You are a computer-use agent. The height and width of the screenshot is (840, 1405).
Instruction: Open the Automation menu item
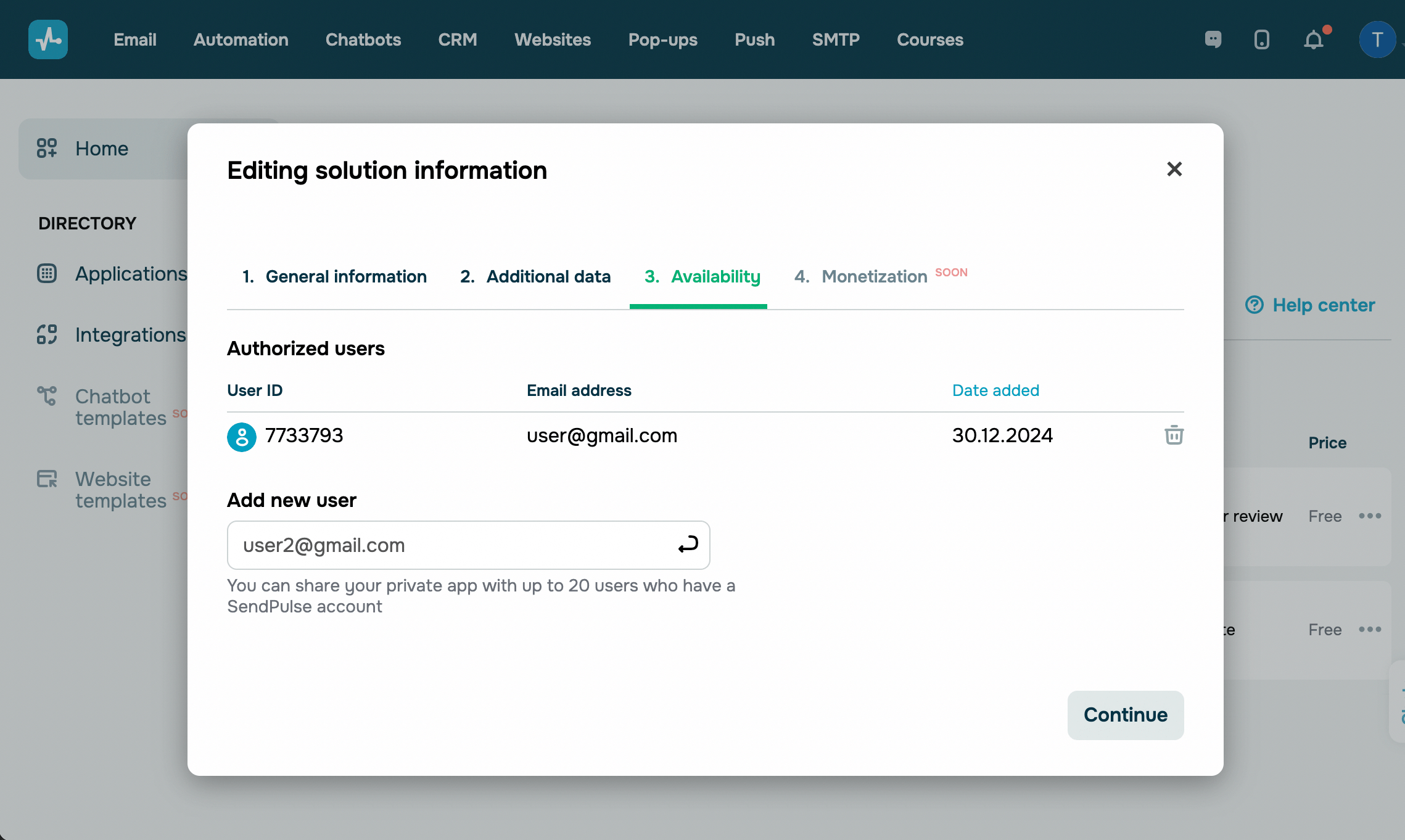pyautogui.click(x=241, y=39)
